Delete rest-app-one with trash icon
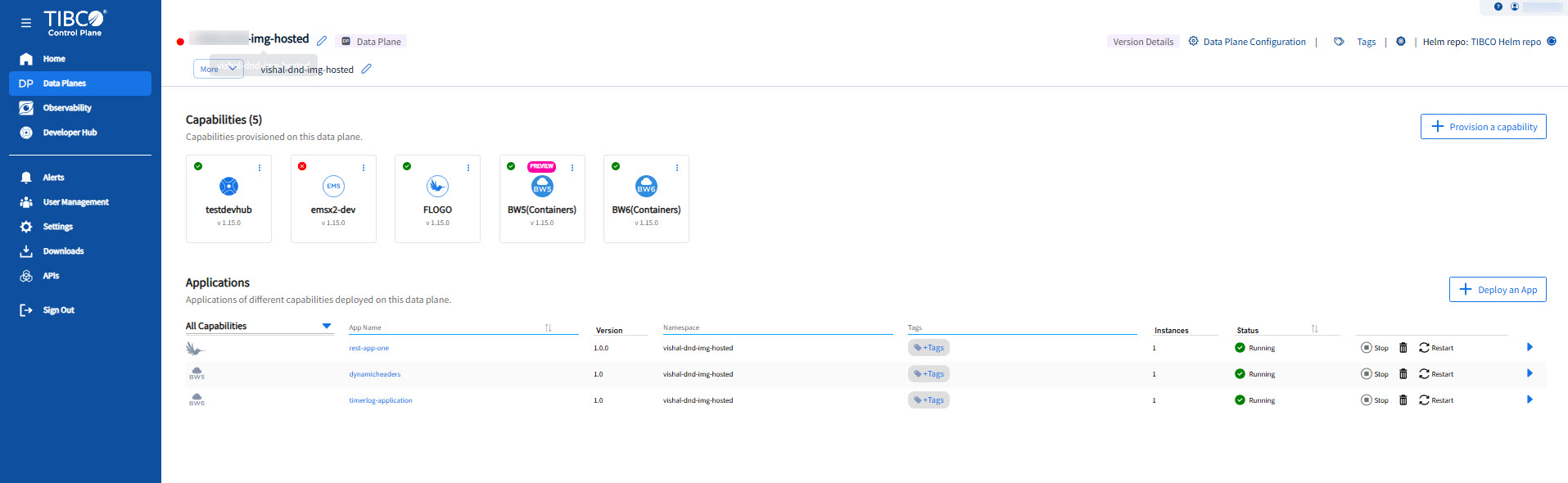This screenshot has width=1568, height=483. click(1403, 348)
